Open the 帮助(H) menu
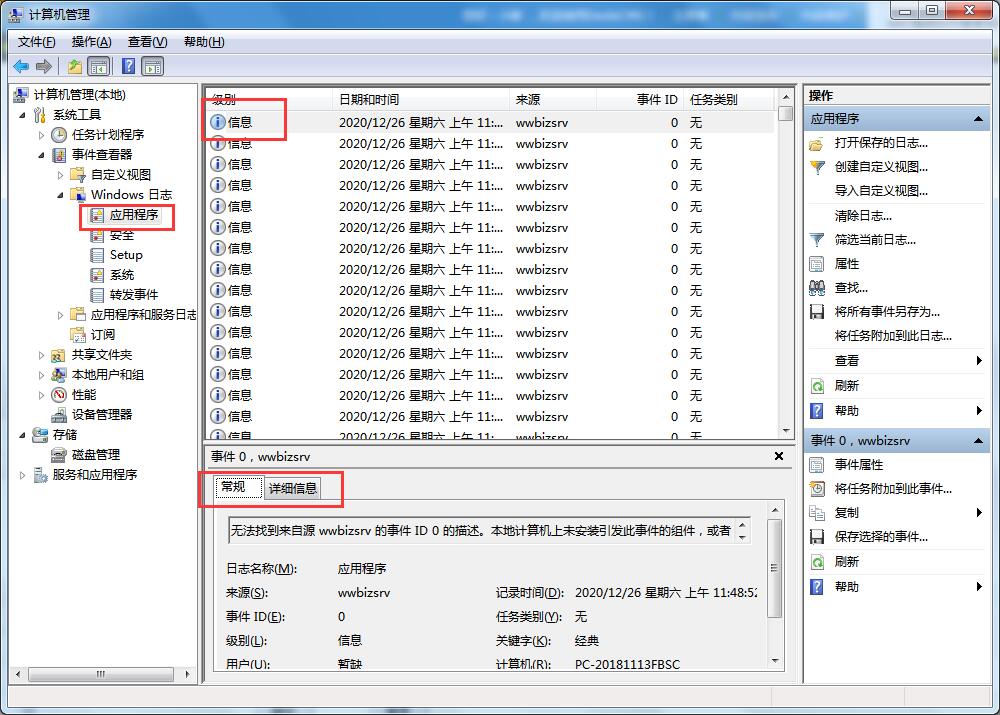Image resolution: width=1000 pixels, height=715 pixels. 204,42
